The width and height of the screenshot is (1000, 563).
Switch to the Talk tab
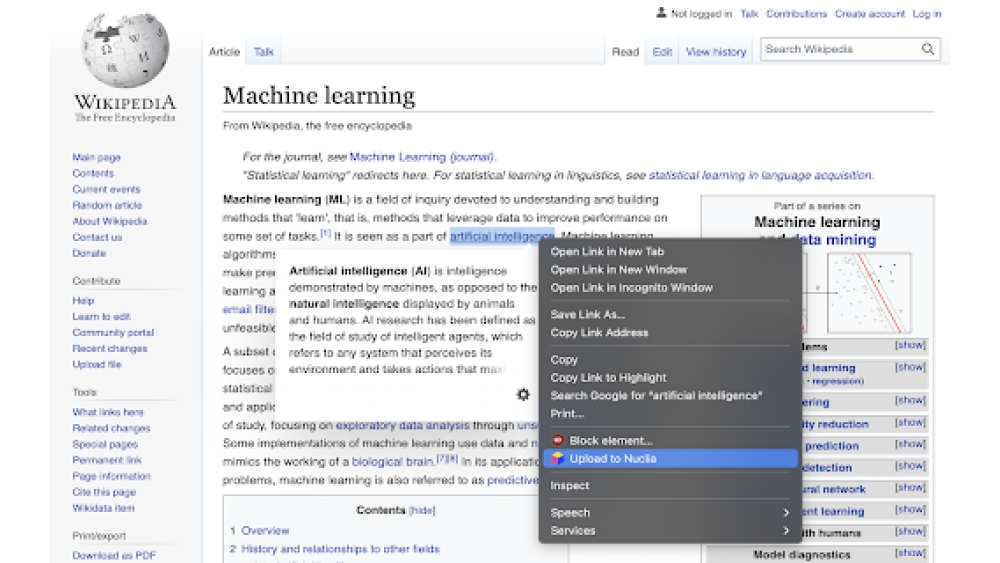(263, 52)
